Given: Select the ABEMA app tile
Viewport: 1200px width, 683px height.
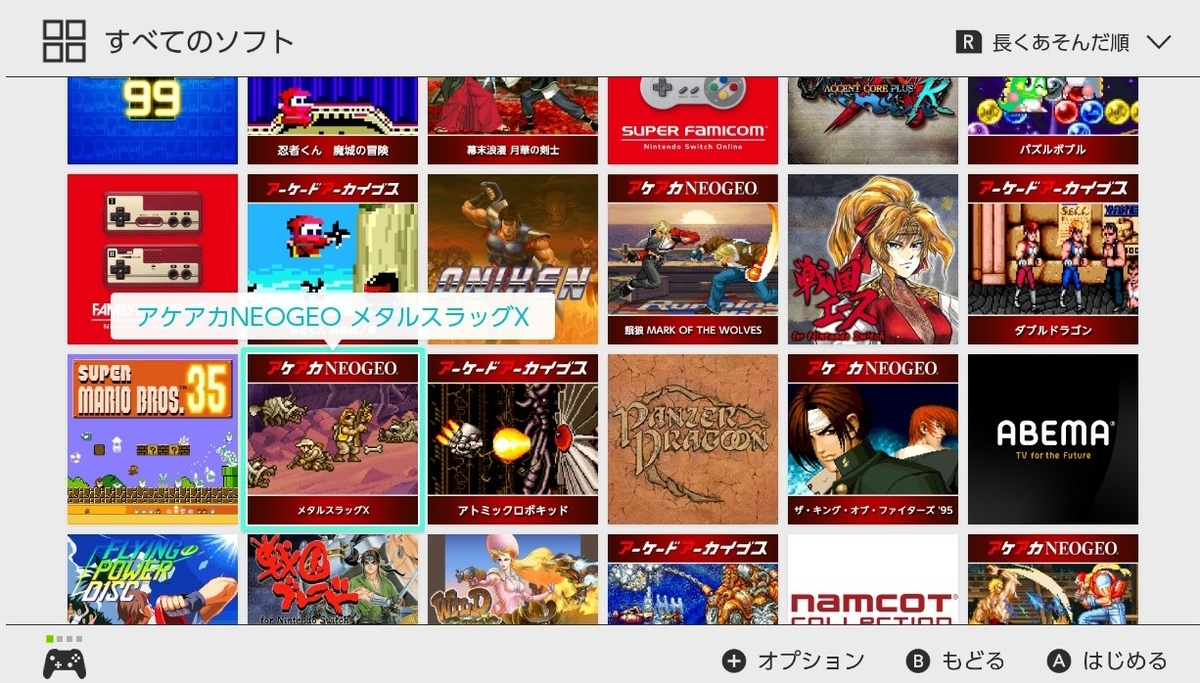Looking at the screenshot, I should [x=1053, y=439].
